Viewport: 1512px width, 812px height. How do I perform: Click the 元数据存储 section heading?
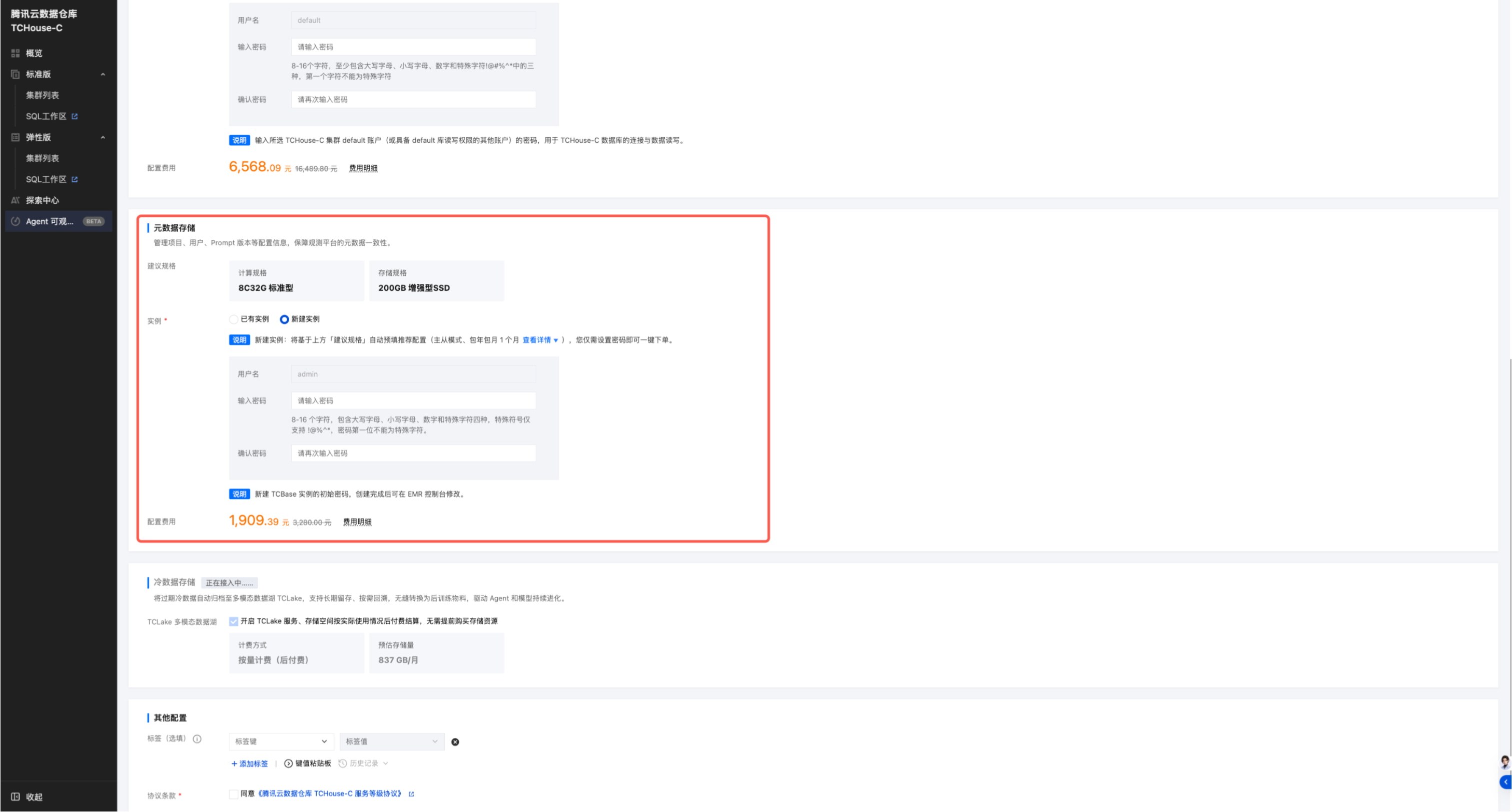(x=174, y=228)
